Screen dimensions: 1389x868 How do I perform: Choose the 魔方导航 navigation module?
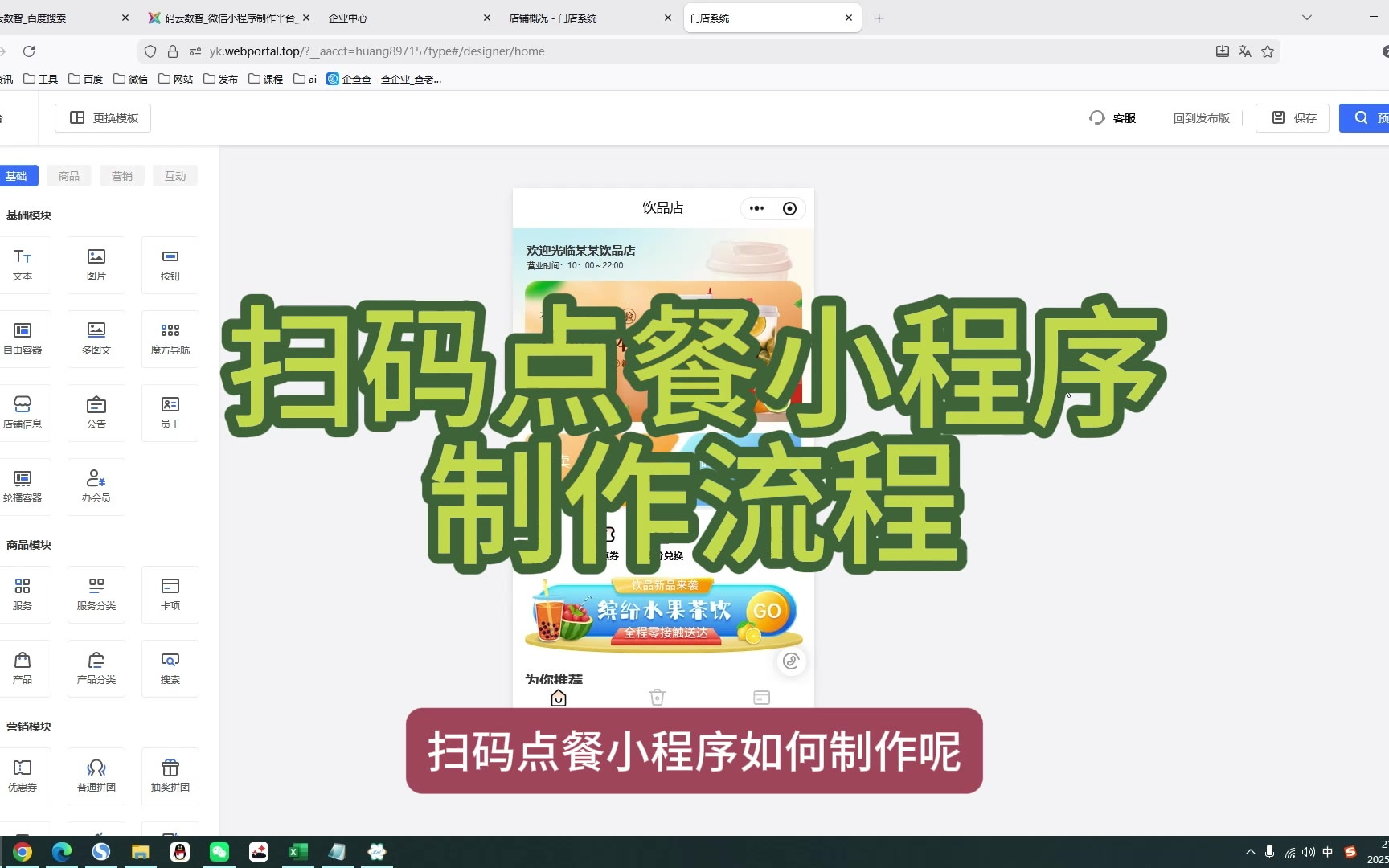pos(170,338)
